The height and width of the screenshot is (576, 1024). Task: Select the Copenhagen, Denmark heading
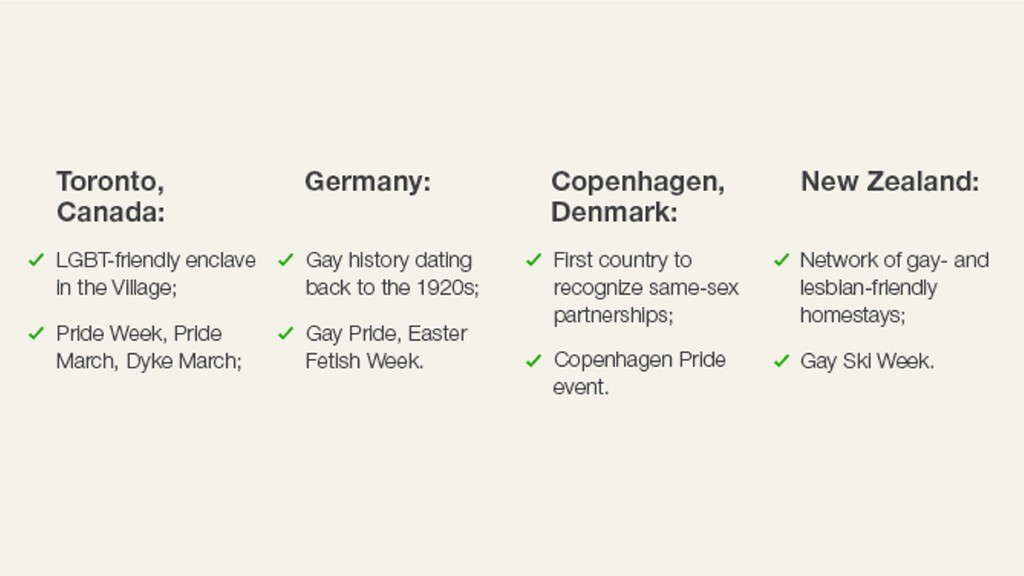[x=638, y=197]
